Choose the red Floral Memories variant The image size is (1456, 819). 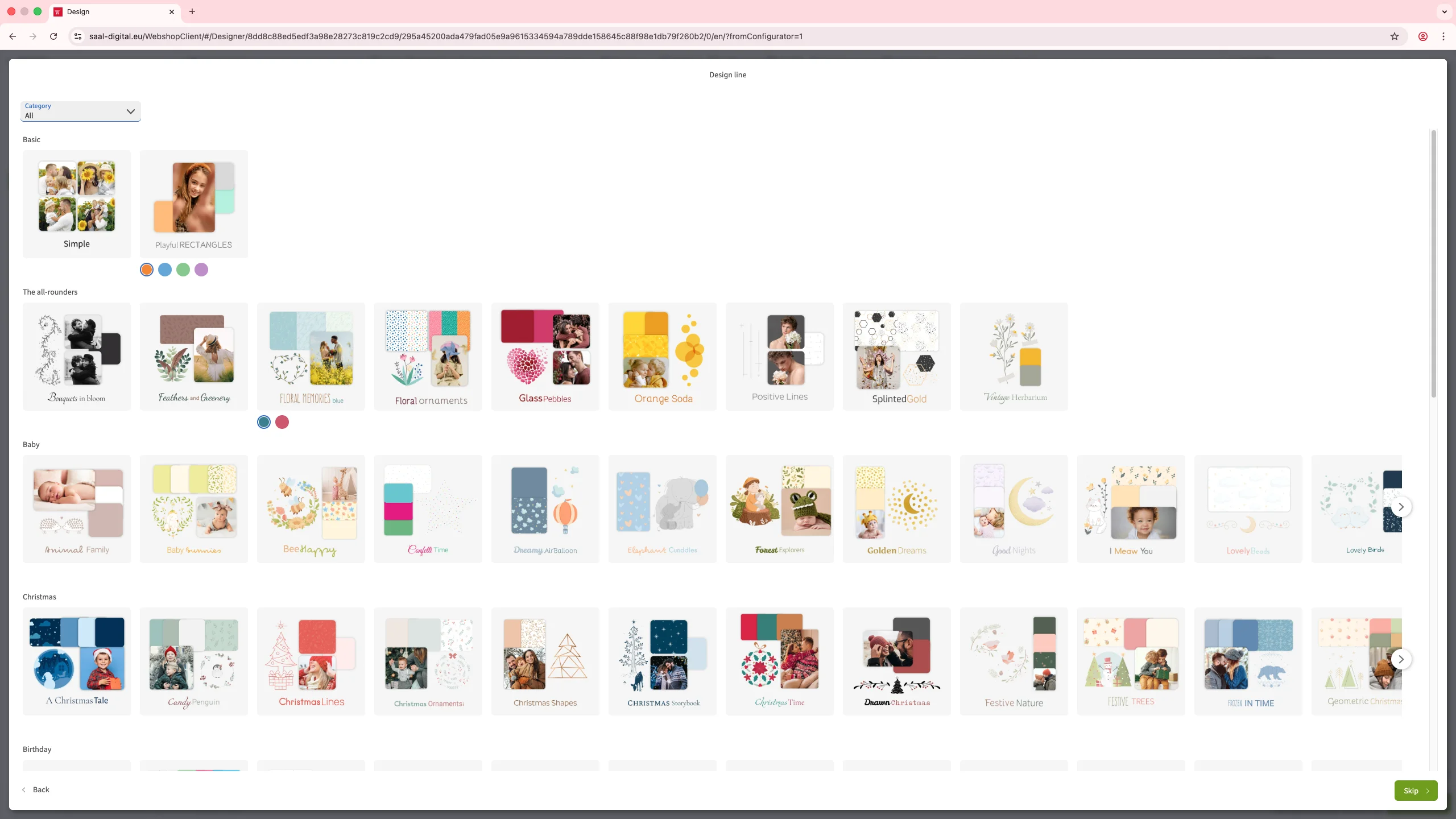(282, 422)
